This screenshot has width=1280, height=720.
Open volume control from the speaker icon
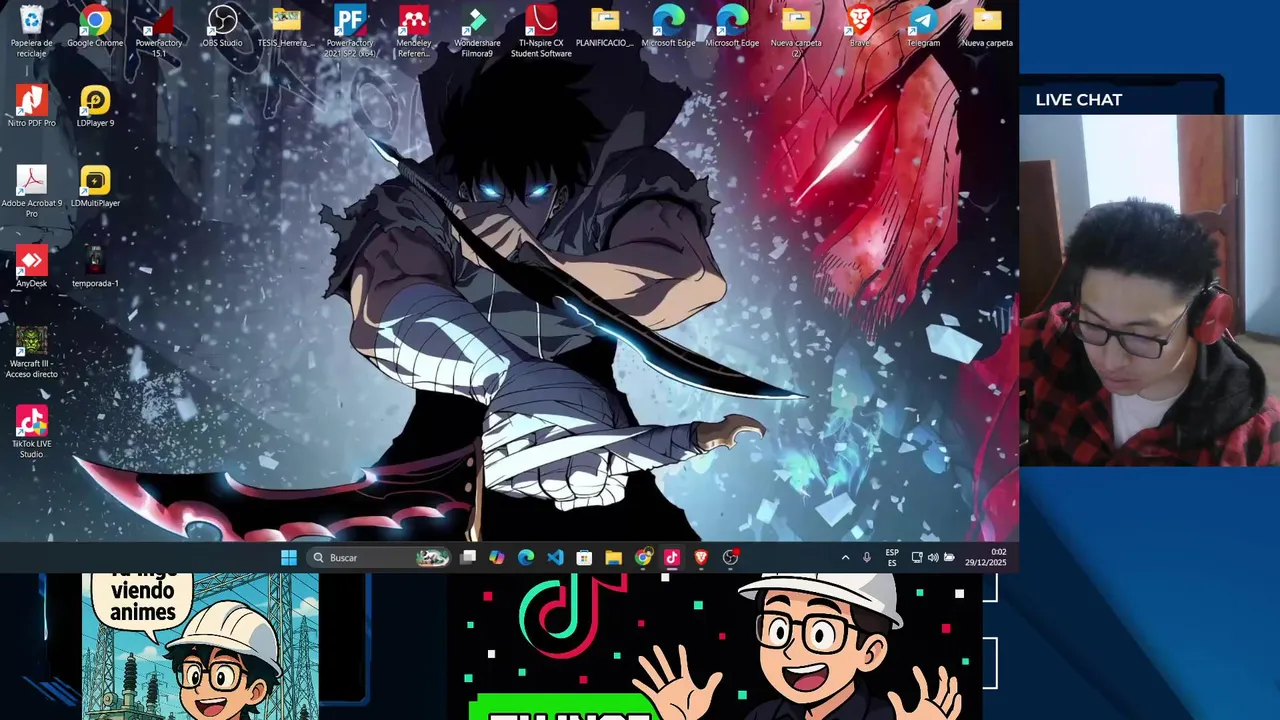click(x=933, y=558)
